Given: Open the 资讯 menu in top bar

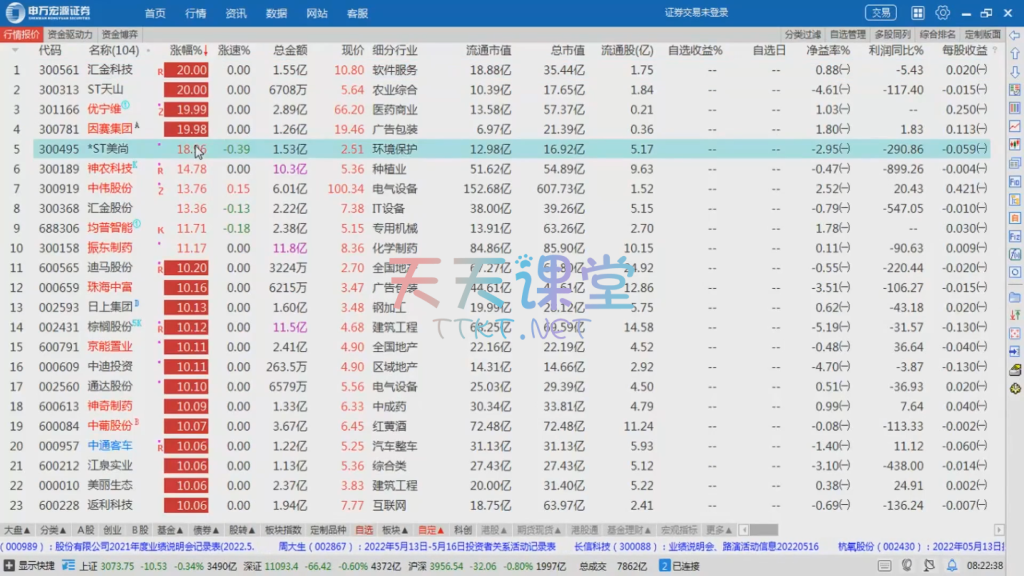Looking at the screenshot, I should (236, 13).
